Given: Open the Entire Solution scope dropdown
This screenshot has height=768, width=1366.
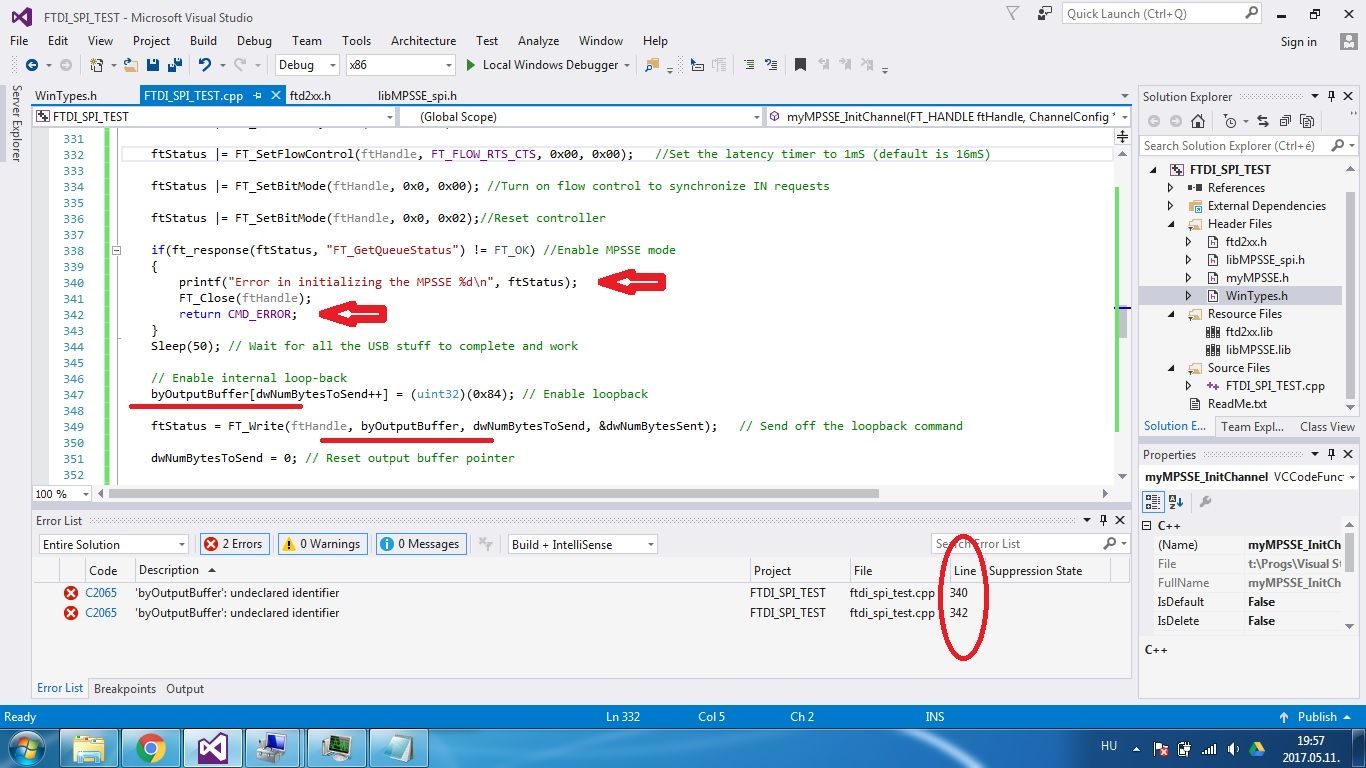Looking at the screenshot, I should coord(113,544).
